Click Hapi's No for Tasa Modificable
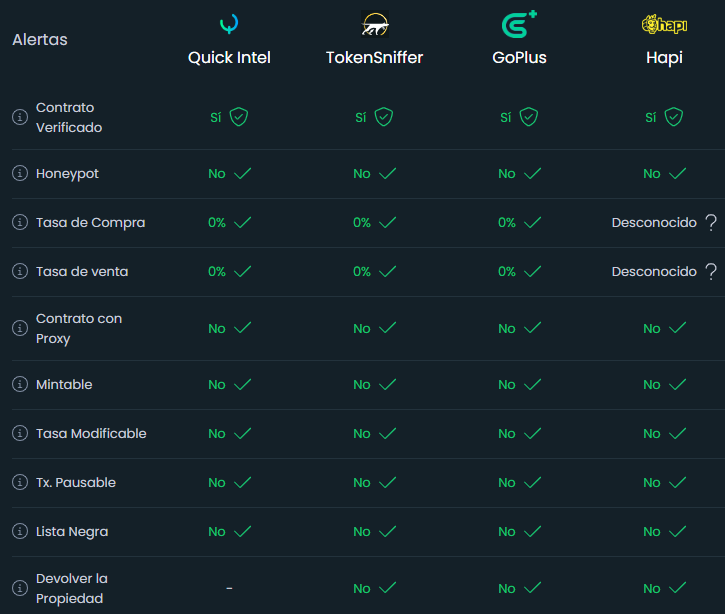 652,434
